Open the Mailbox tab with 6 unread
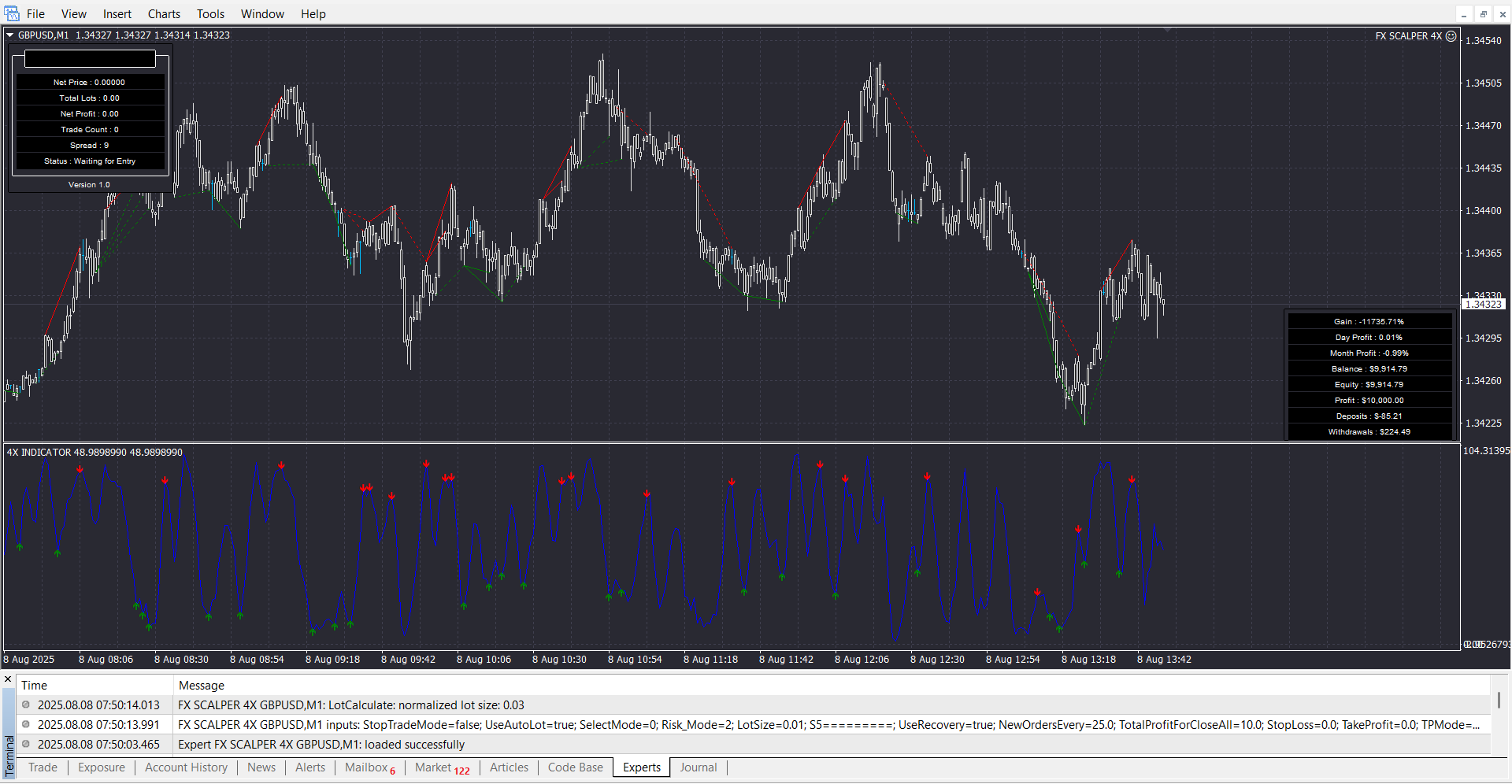This screenshot has width=1512, height=784. pyautogui.click(x=369, y=767)
